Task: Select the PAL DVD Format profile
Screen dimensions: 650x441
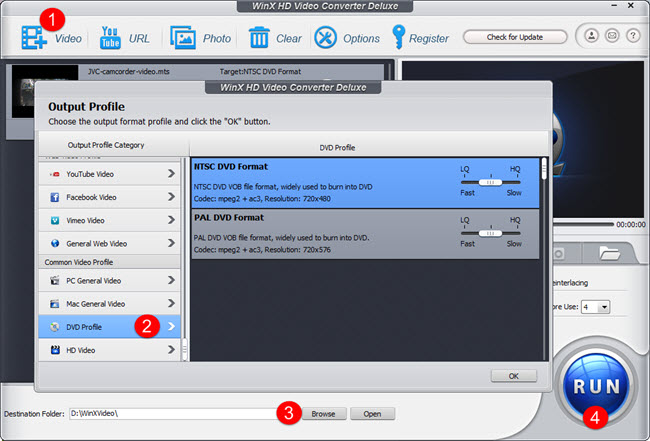Action: [x=320, y=232]
